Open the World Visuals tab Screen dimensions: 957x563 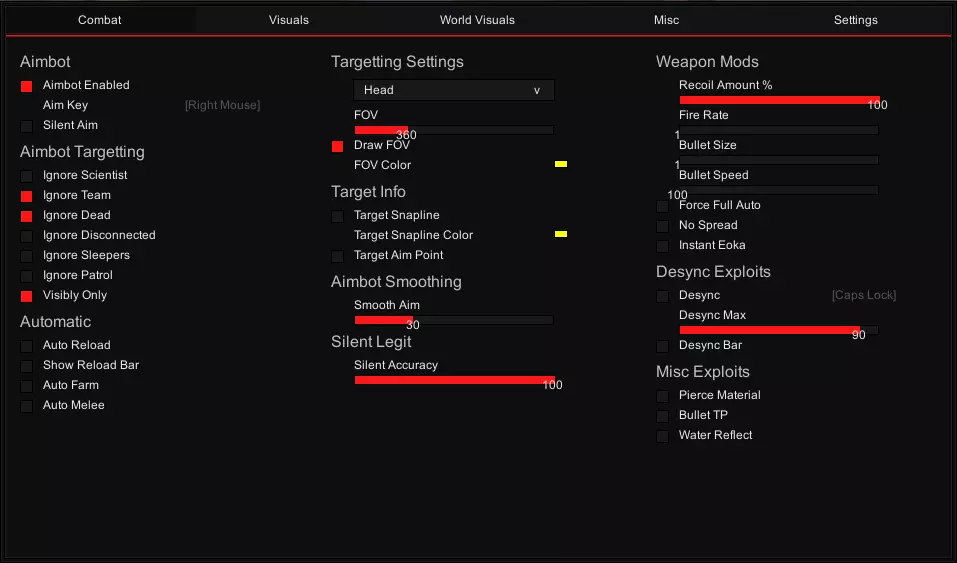click(477, 20)
